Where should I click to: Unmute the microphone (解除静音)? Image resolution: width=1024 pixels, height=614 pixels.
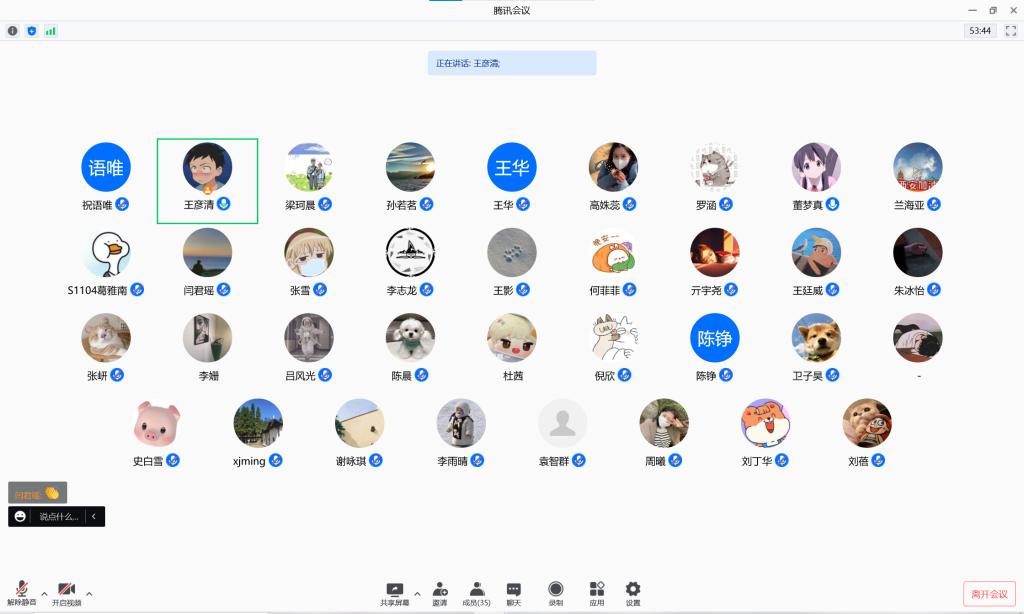(21, 593)
